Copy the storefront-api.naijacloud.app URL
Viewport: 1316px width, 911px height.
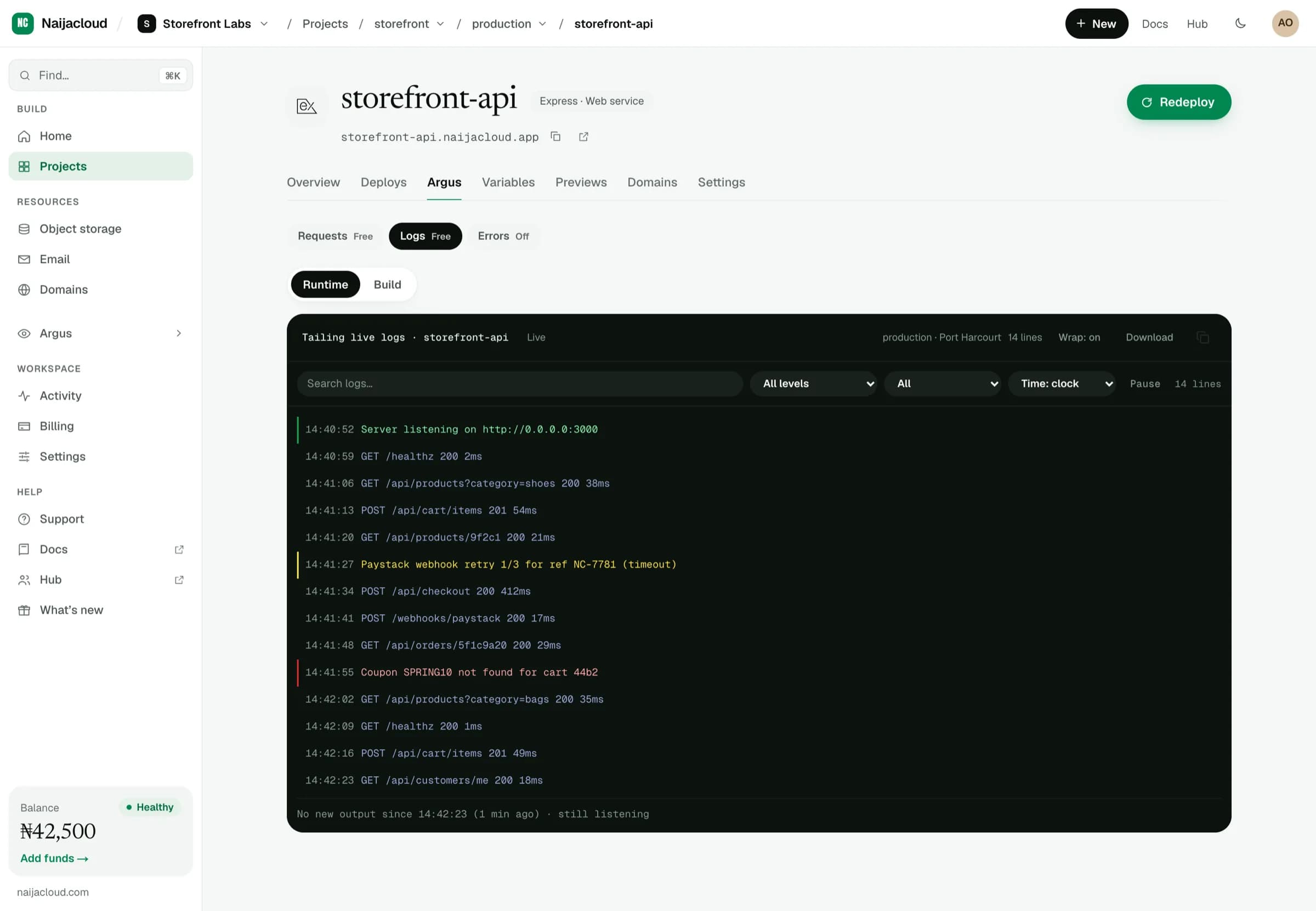(555, 137)
